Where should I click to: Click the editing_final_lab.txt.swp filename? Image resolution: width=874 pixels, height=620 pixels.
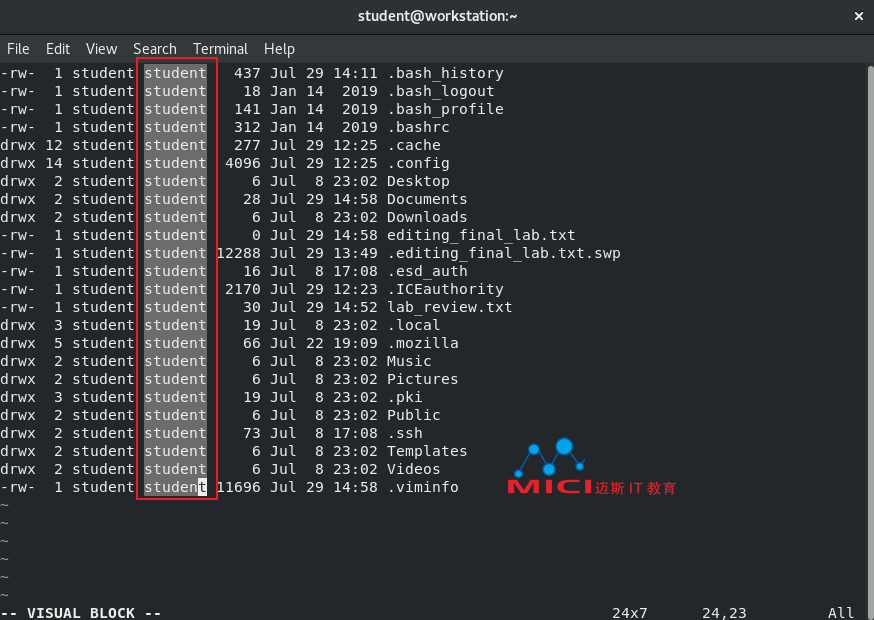pos(503,253)
